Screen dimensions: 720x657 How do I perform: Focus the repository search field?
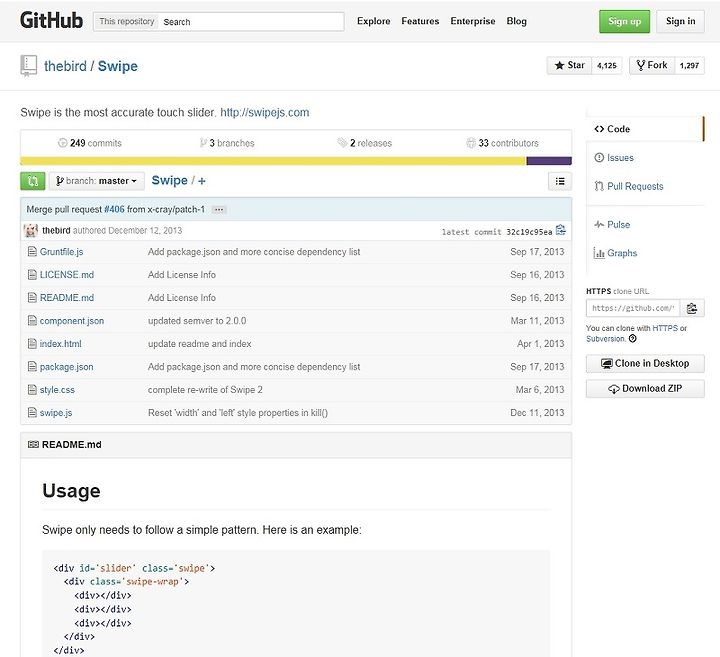251,22
